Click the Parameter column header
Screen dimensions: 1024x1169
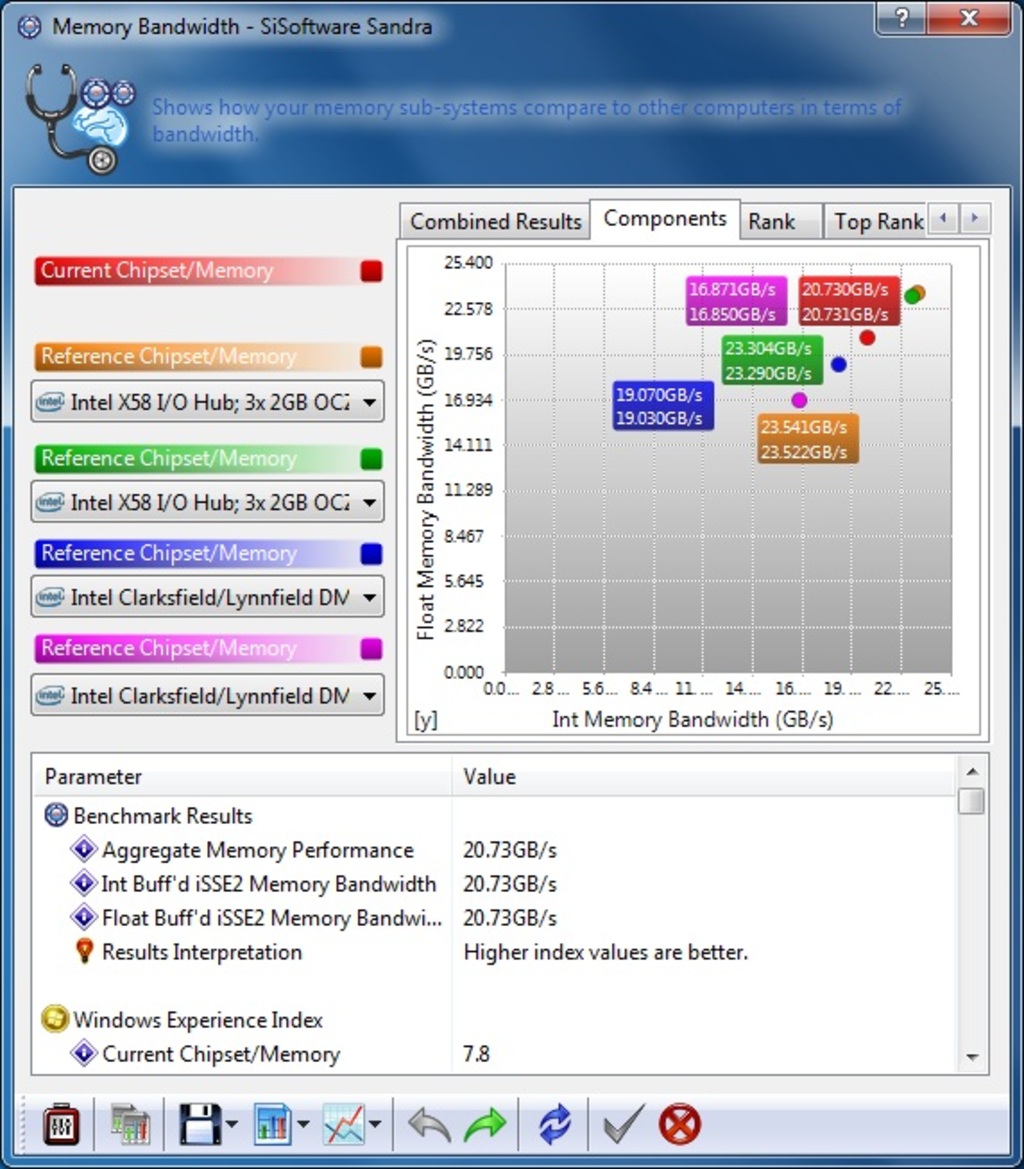point(243,776)
